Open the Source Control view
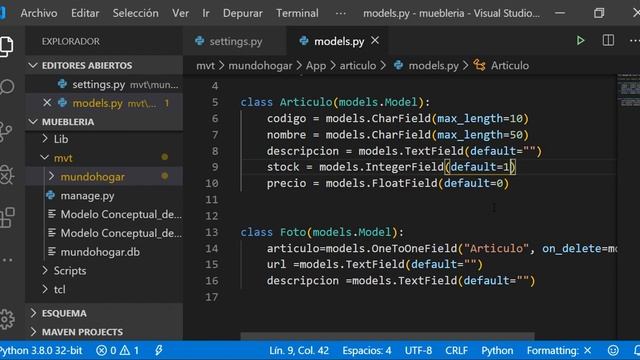The width and height of the screenshot is (640, 360). [x=6, y=131]
